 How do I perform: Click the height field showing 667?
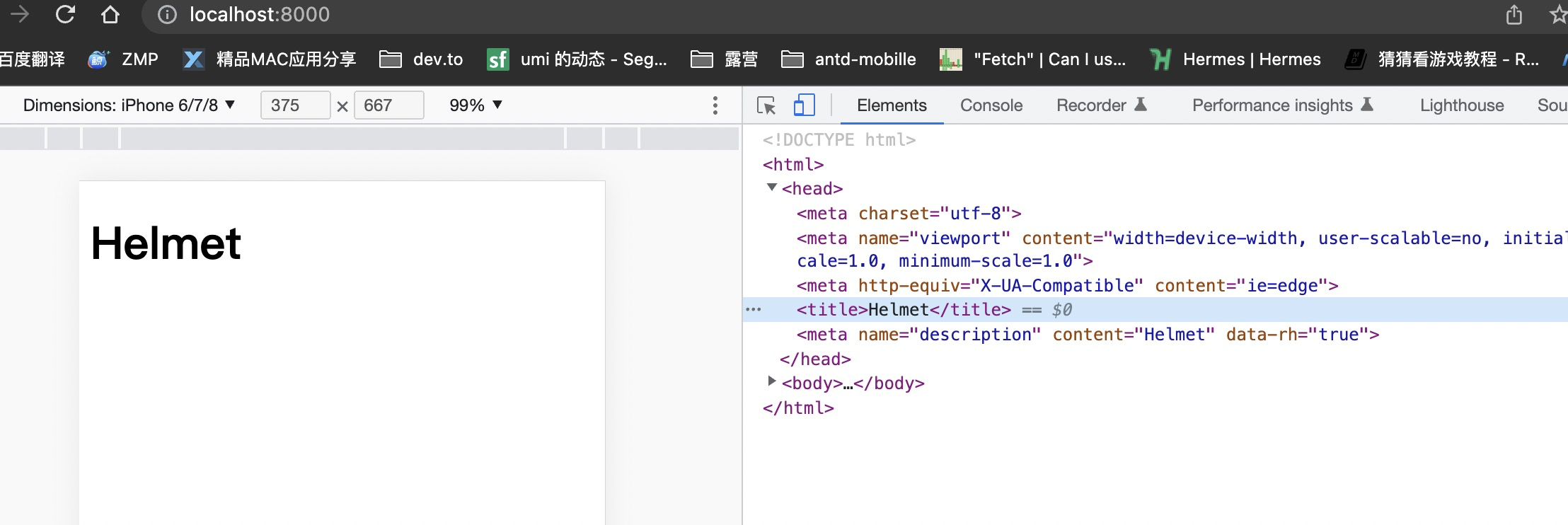point(388,105)
